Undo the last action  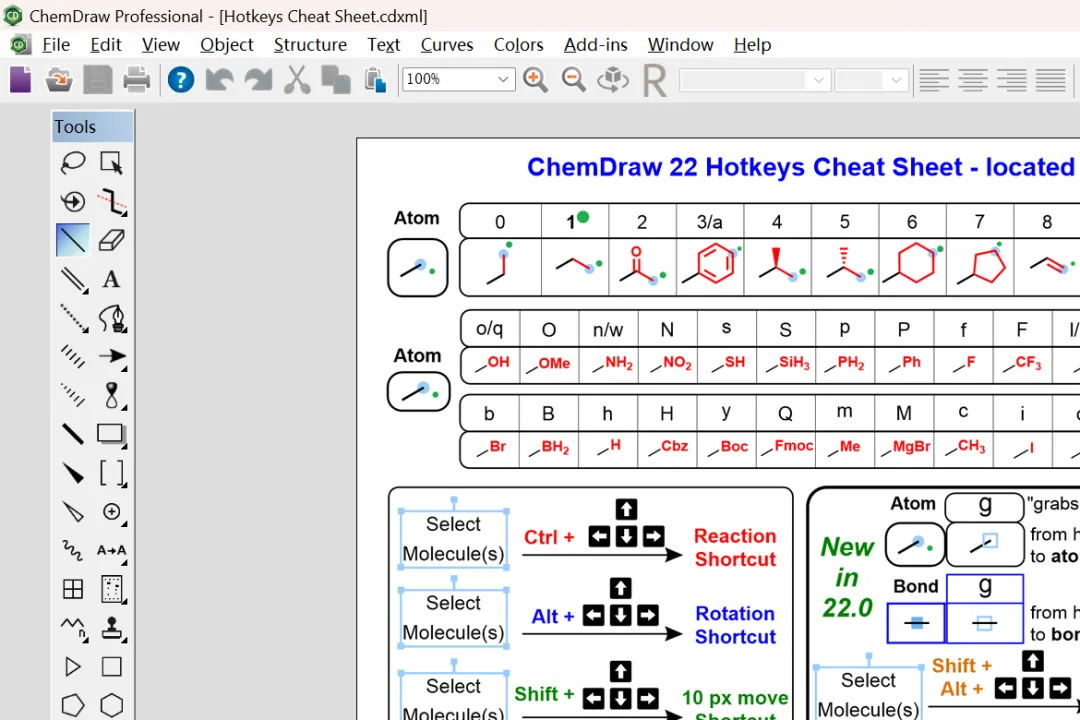[220, 80]
